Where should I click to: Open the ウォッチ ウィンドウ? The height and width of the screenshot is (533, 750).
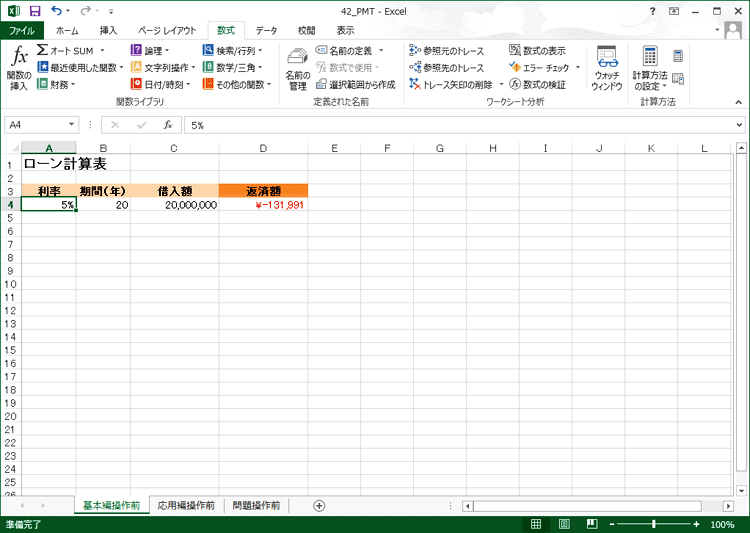607,68
